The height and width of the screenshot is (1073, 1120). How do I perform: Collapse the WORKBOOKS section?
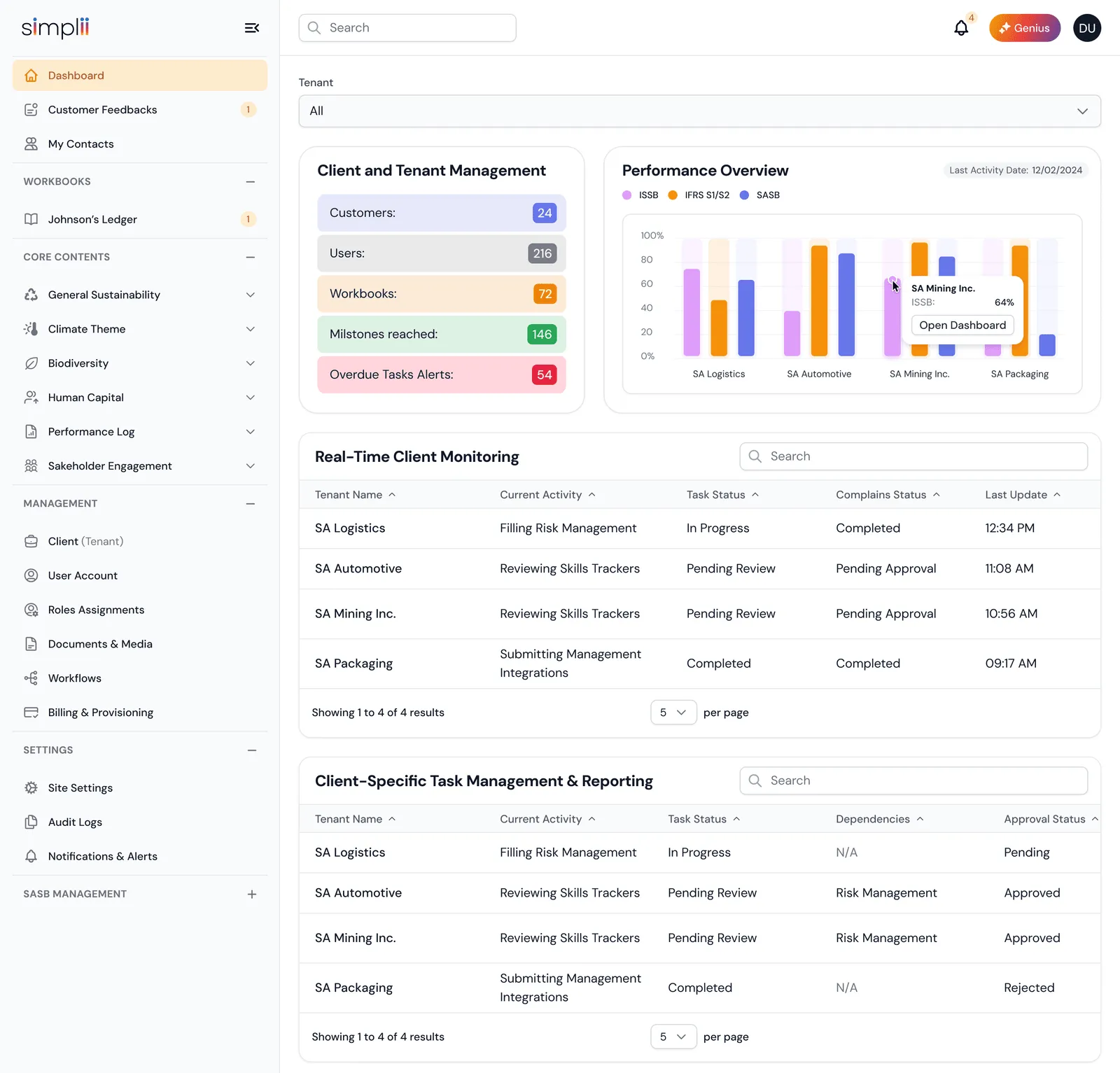coord(251,182)
